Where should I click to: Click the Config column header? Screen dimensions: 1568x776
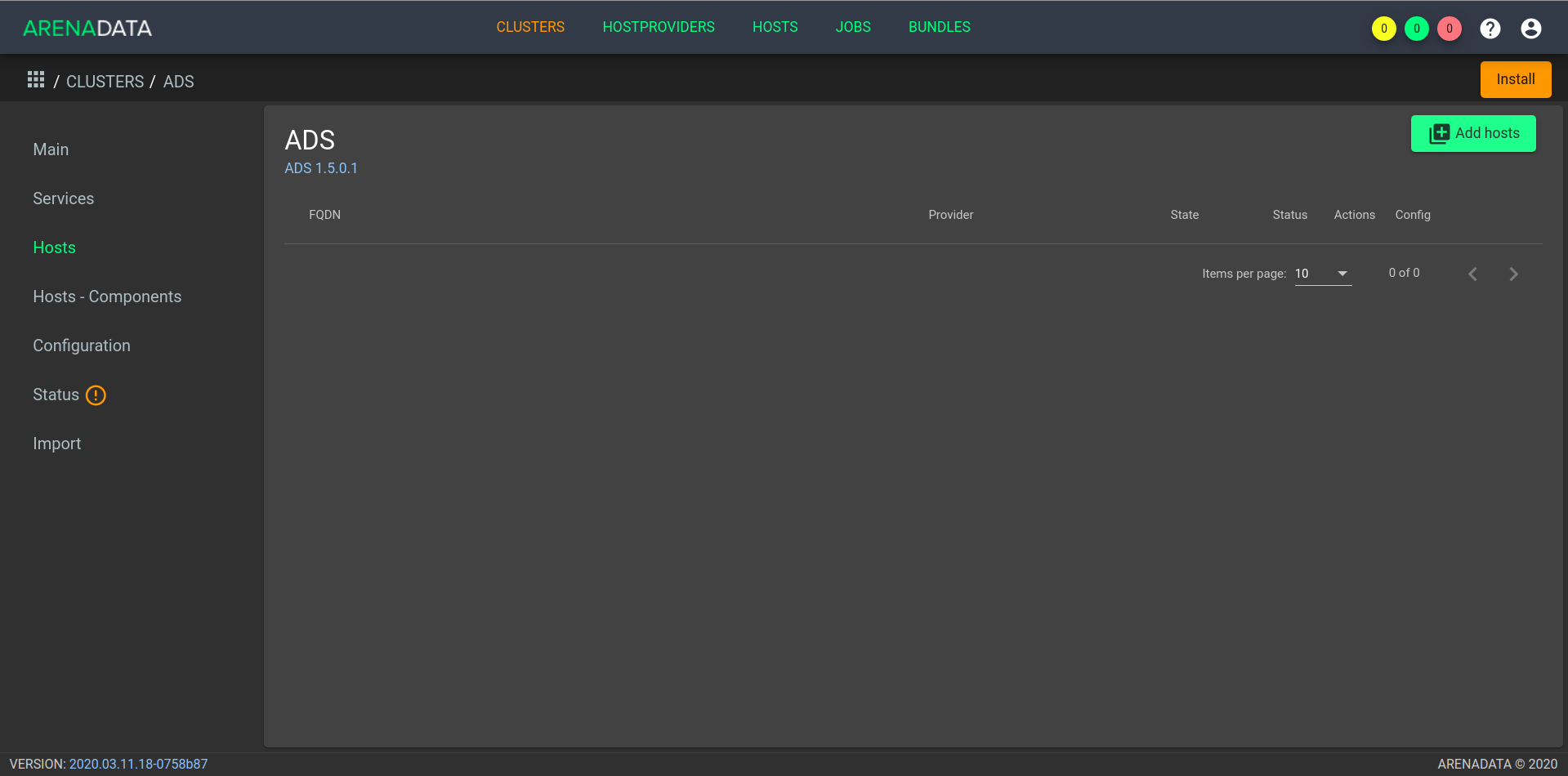click(1413, 215)
